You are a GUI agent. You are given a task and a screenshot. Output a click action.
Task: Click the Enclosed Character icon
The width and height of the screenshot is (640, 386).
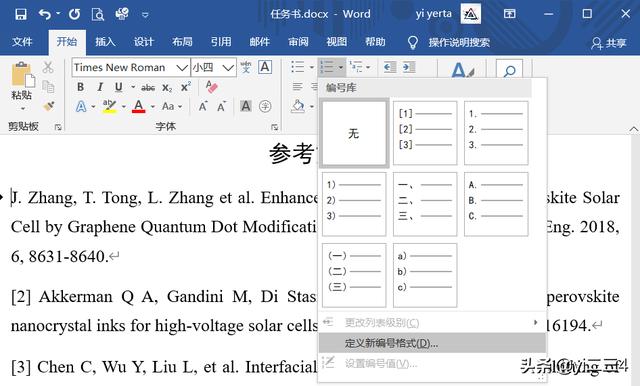point(265,106)
